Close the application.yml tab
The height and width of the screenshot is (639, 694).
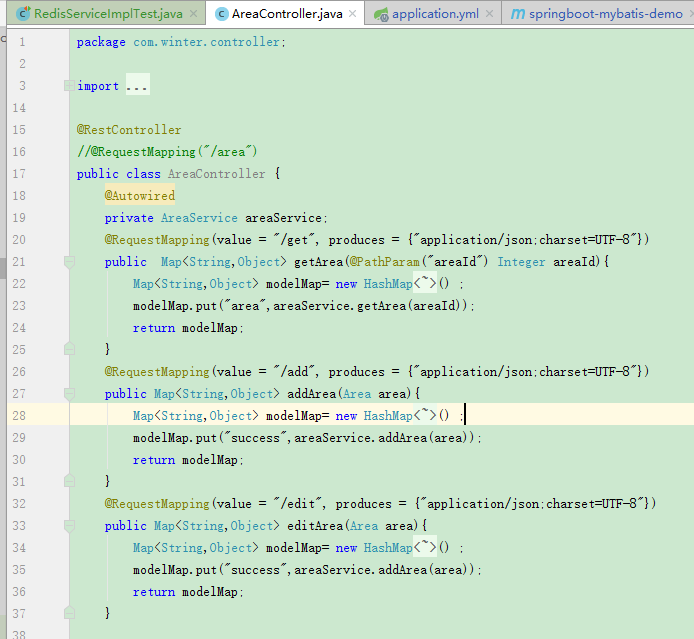click(x=490, y=14)
